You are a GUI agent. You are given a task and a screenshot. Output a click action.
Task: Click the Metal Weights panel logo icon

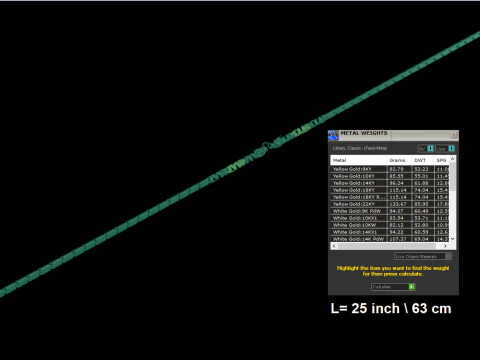click(x=333, y=135)
